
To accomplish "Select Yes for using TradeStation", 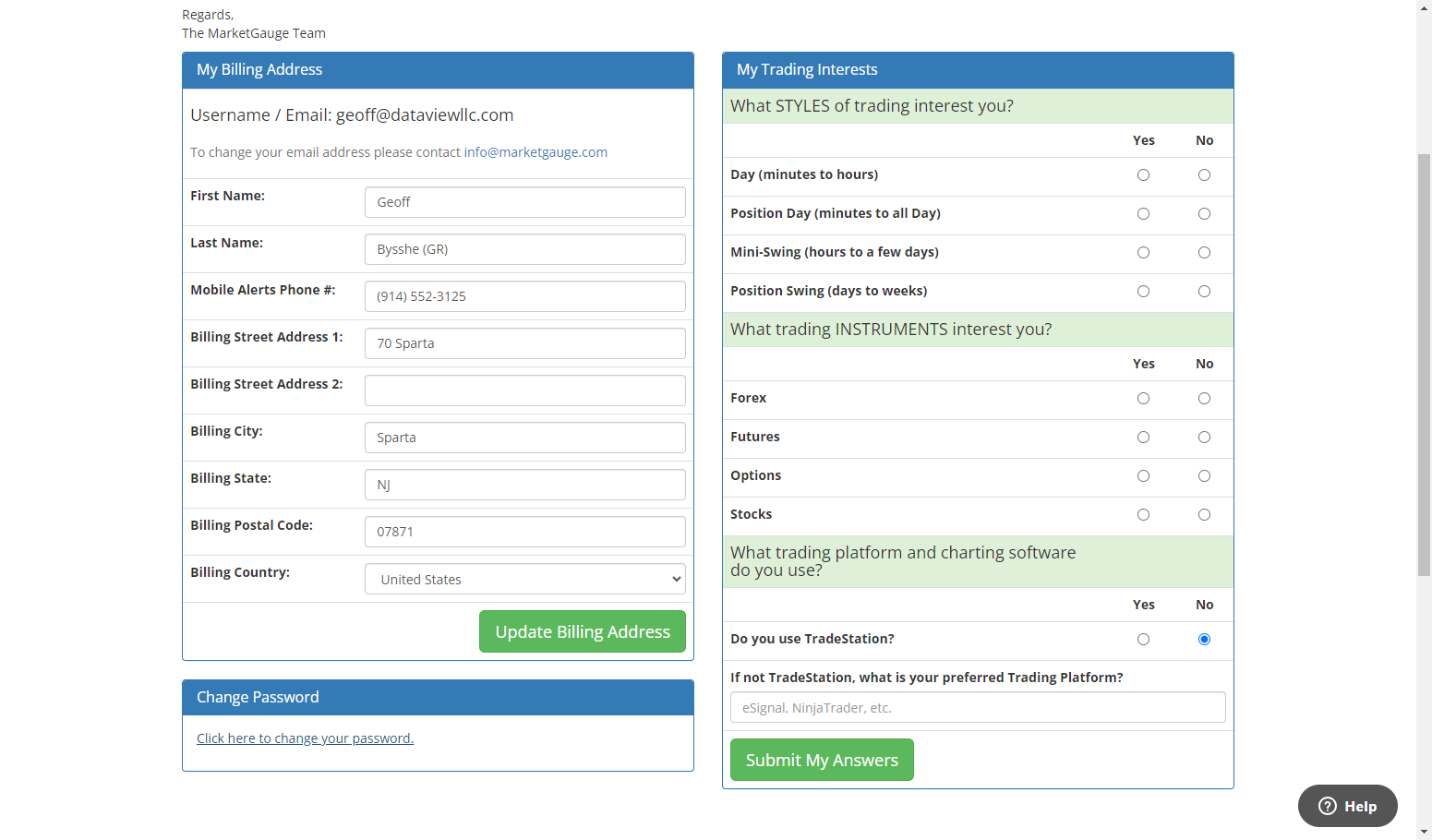I will tap(1143, 640).
